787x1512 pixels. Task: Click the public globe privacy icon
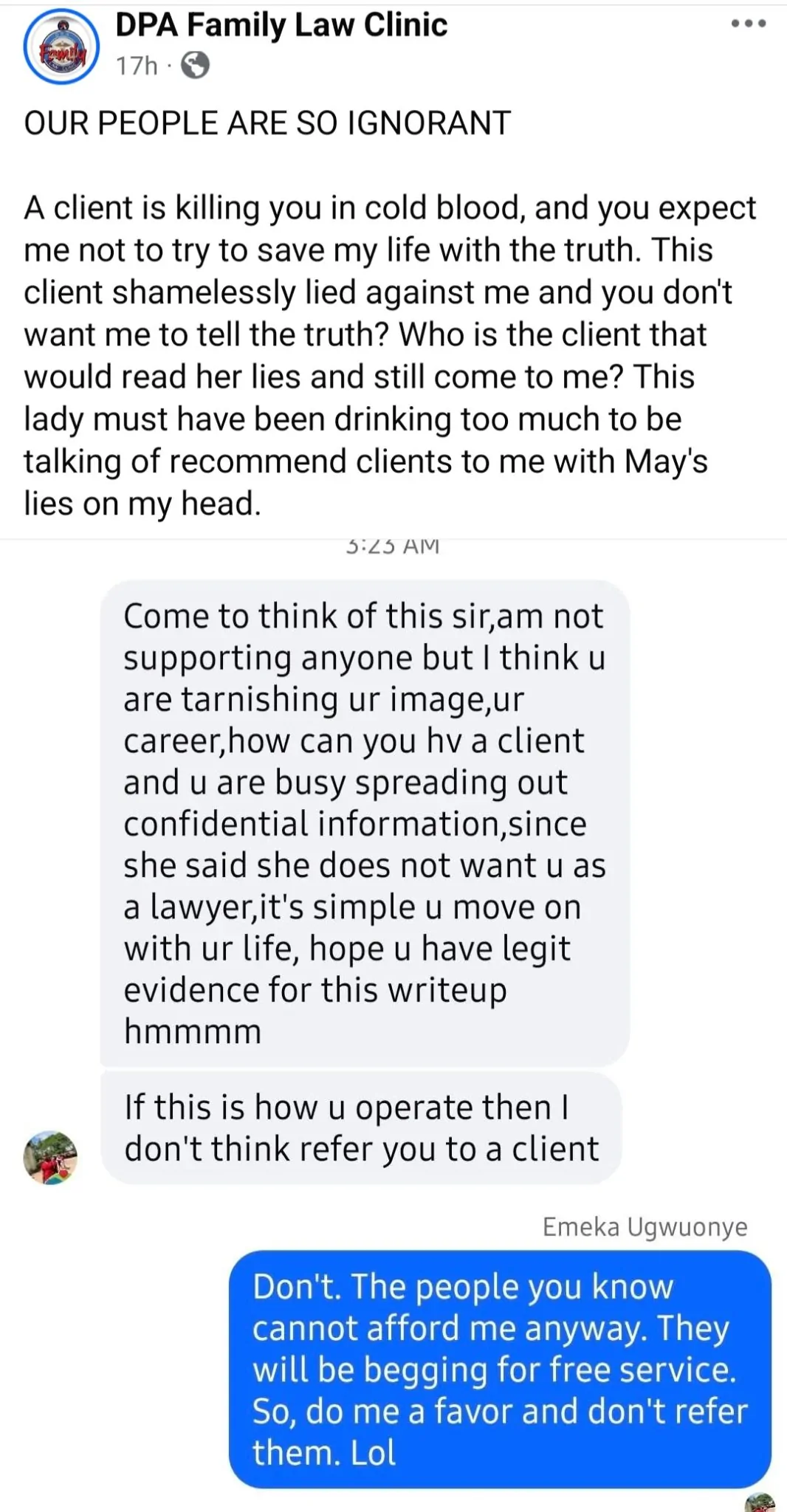[x=195, y=66]
